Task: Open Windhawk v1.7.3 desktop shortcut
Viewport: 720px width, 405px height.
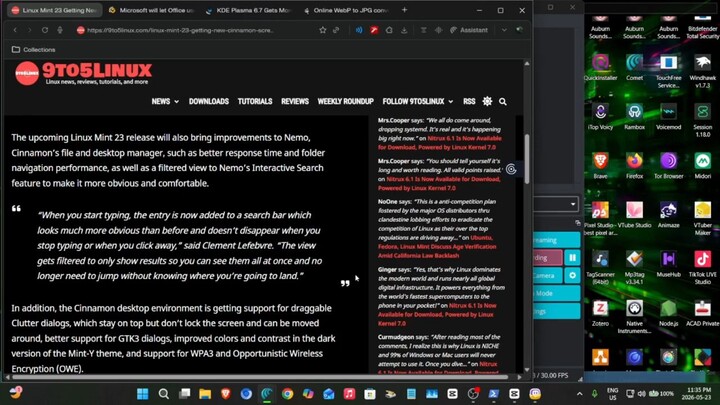Action: coord(703,71)
